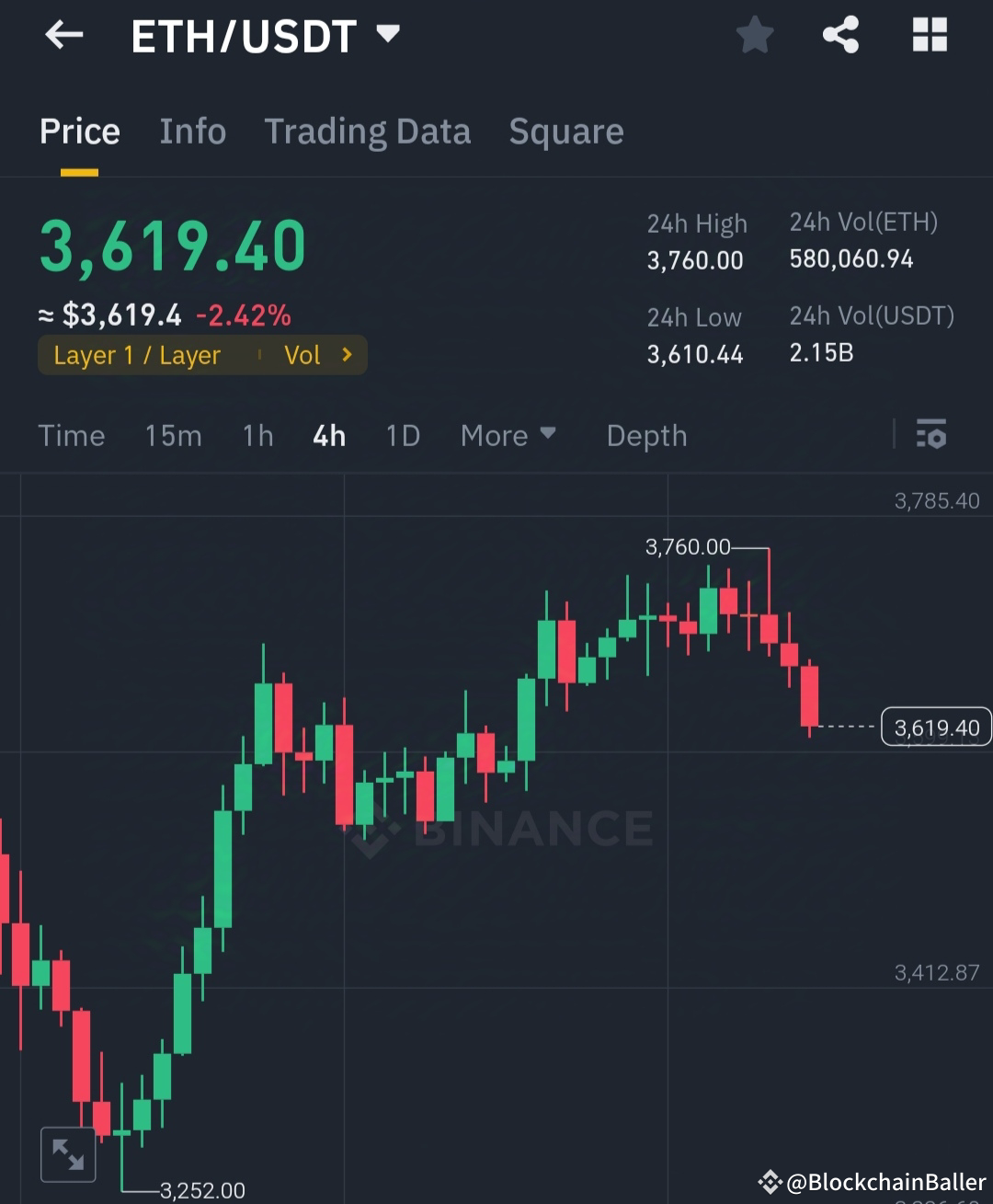993x1204 pixels.
Task: Enable the 1h chart interval
Action: coord(257,435)
